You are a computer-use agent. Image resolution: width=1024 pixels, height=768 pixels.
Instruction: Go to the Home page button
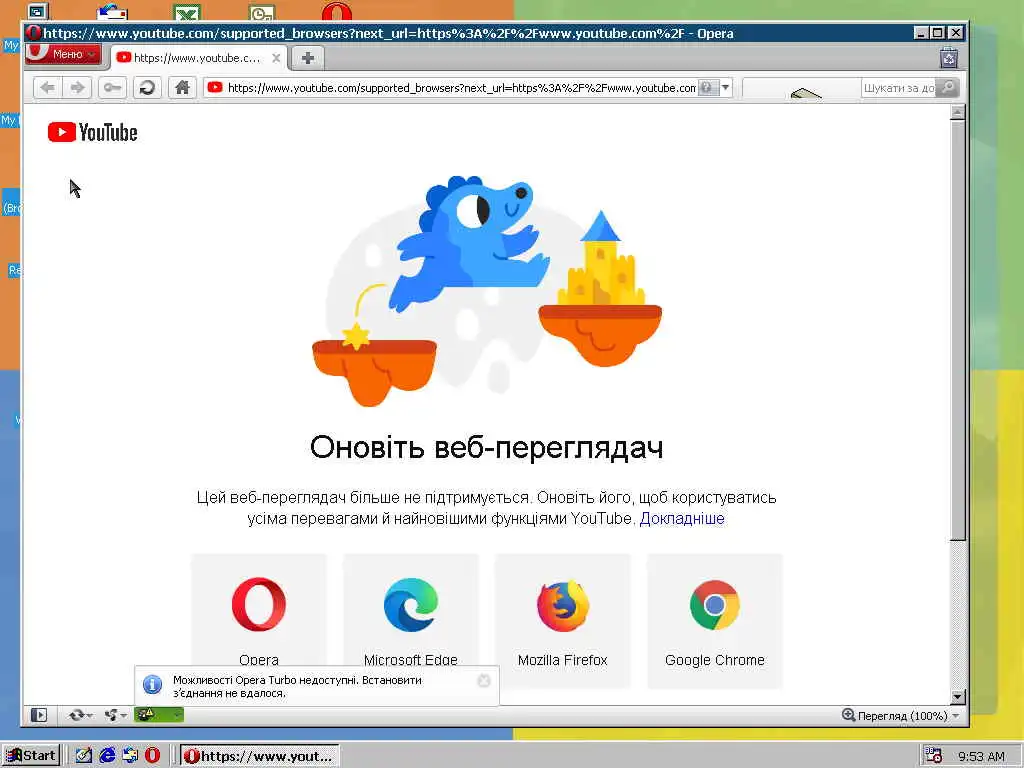[182, 88]
